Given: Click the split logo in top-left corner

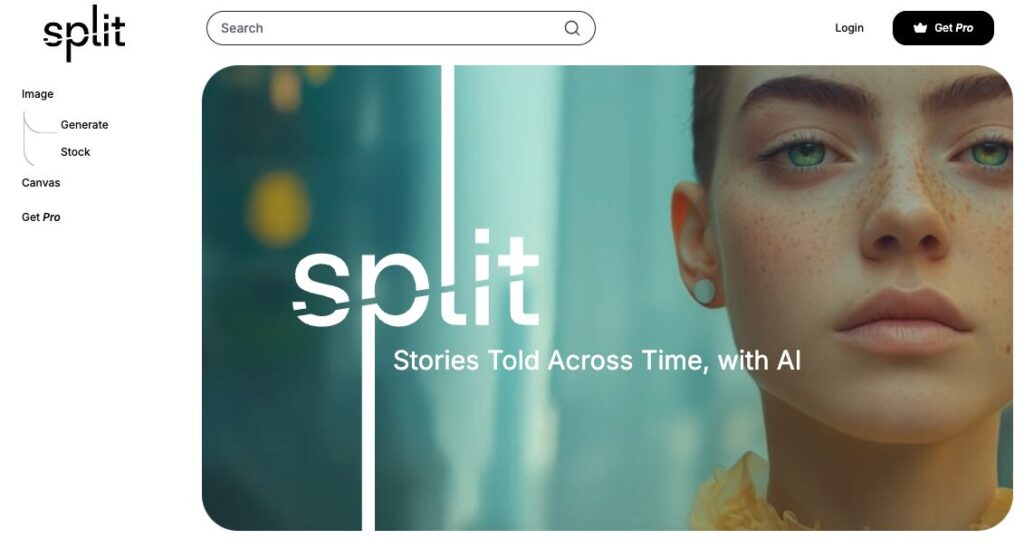Looking at the screenshot, I should tap(84, 33).
